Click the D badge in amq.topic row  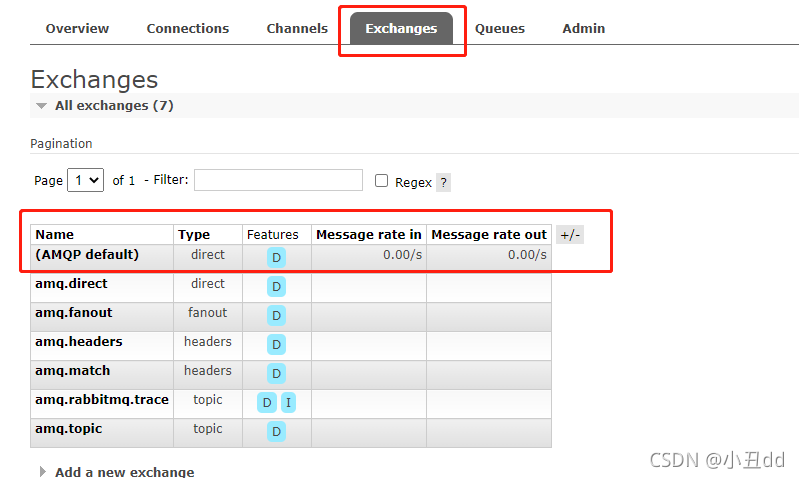[x=276, y=432]
